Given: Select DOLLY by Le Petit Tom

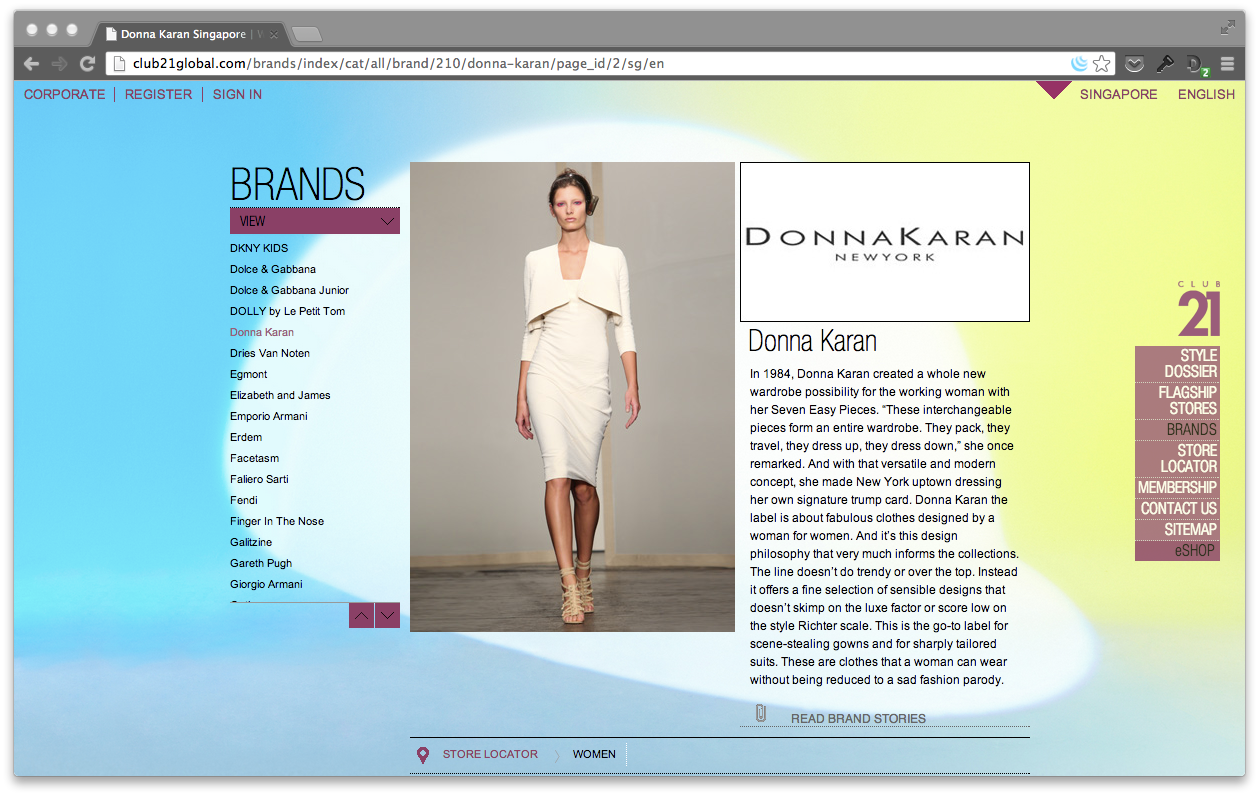Looking at the screenshot, I should 287,311.
